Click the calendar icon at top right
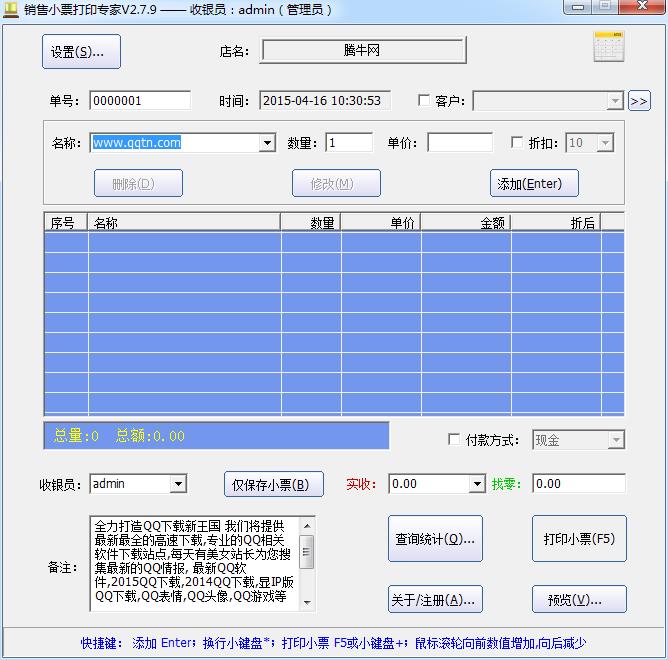This screenshot has width=668, height=660. (608, 48)
